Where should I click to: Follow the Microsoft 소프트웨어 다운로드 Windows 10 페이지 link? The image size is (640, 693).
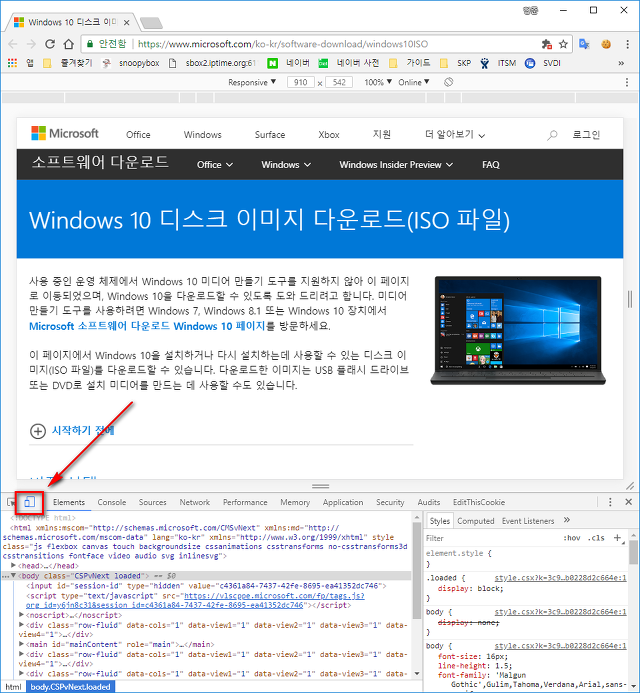point(147,326)
